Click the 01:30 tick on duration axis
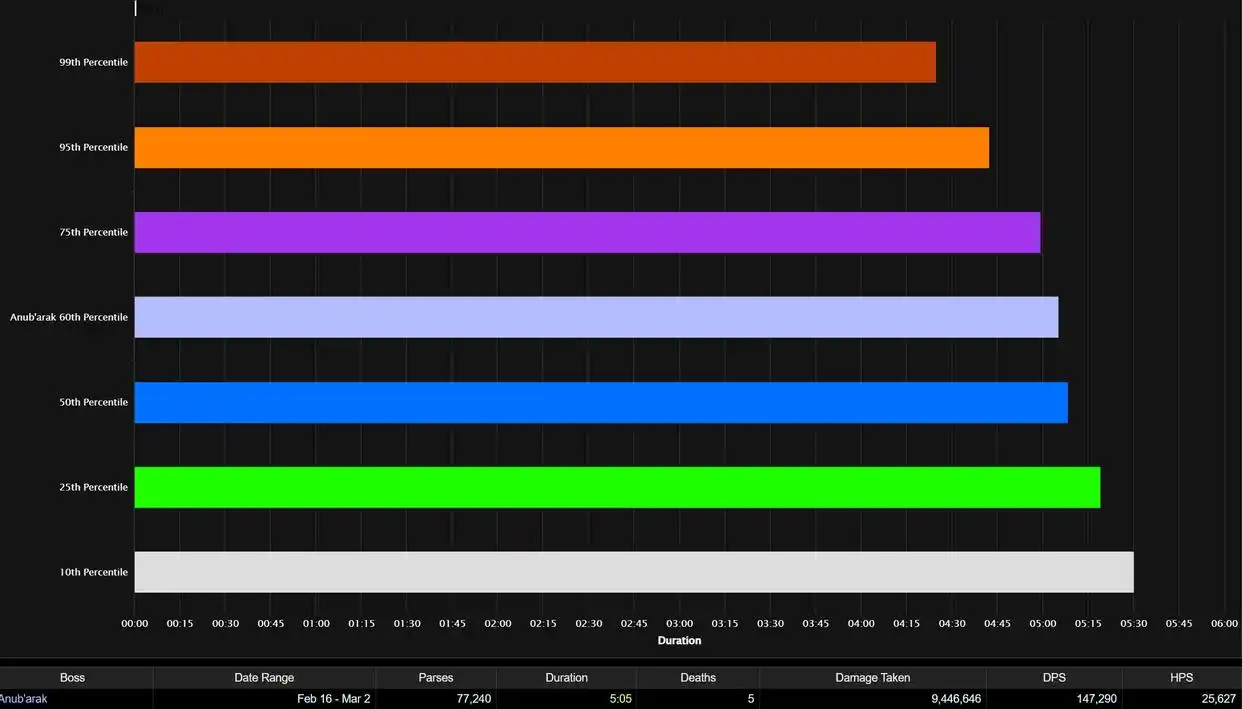The height and width of the screenshot is (709, 1242). click(407, 623)
